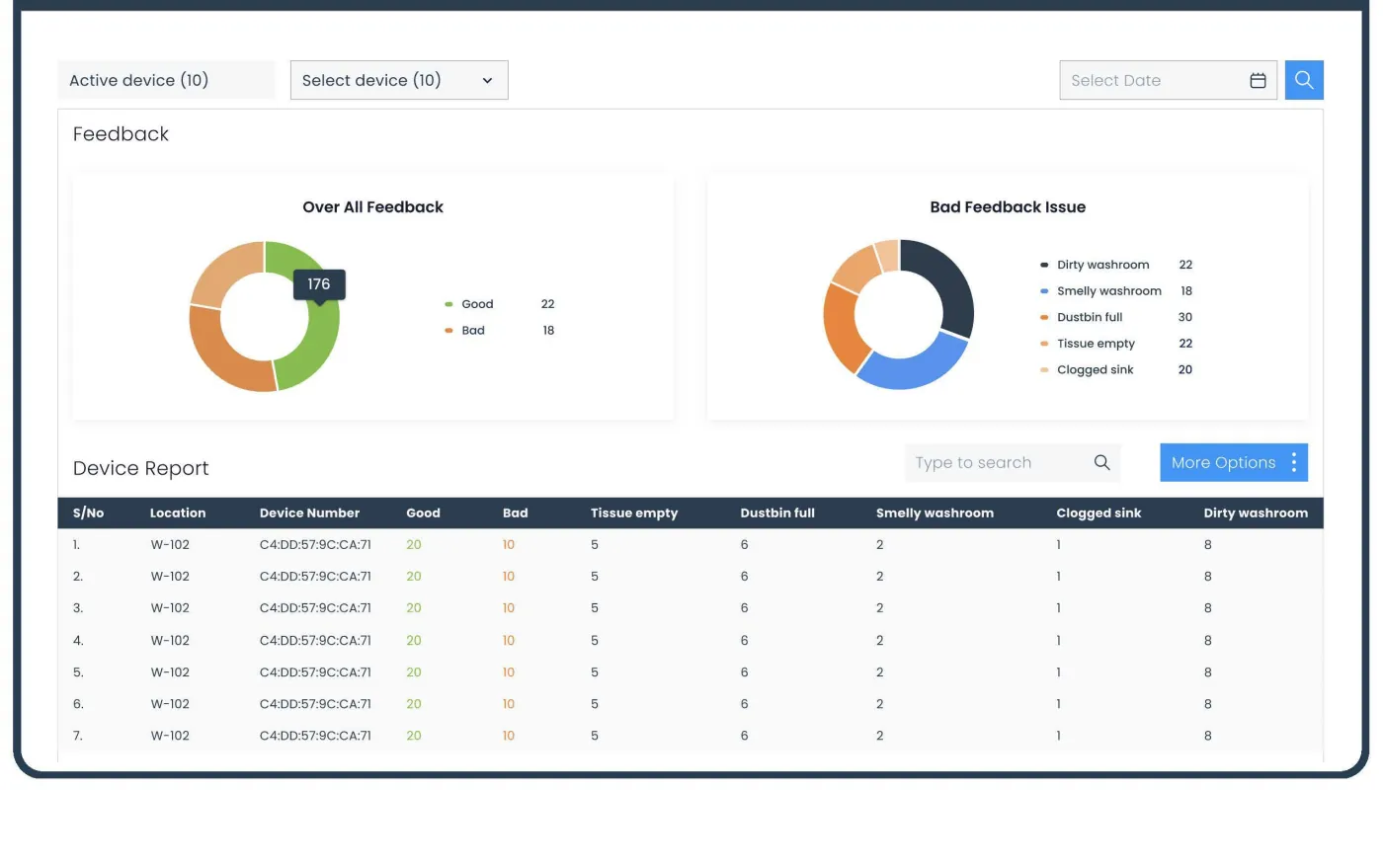The image size is (1383, 868).
Task: Click the Dustbin full column header
Action: pyautogui.click(x=777, y=513)
